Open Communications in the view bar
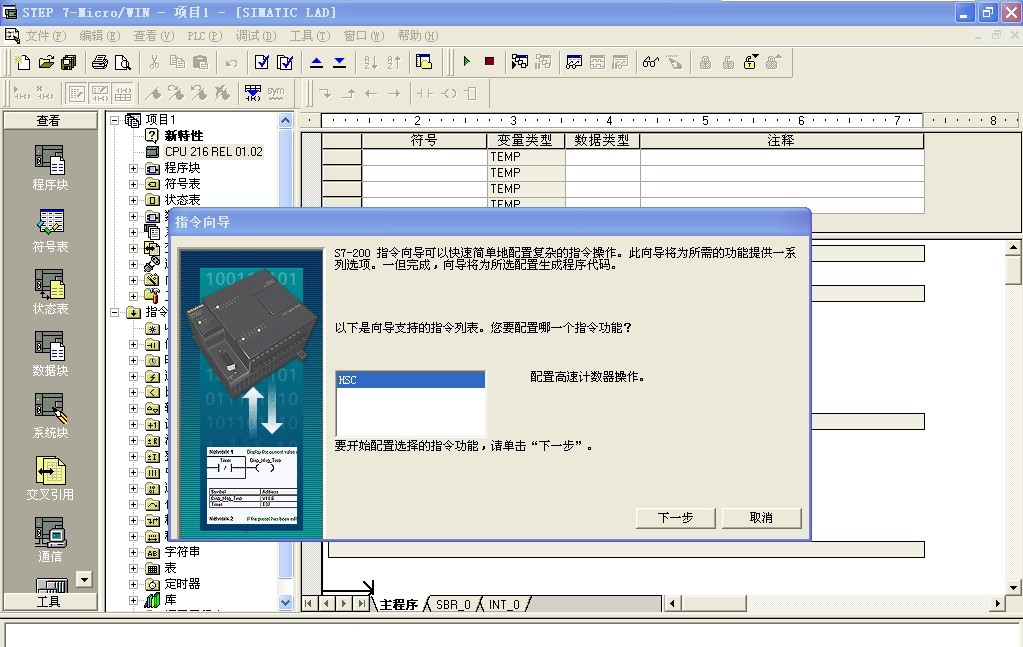1023x647 pixels. (50, 540)
